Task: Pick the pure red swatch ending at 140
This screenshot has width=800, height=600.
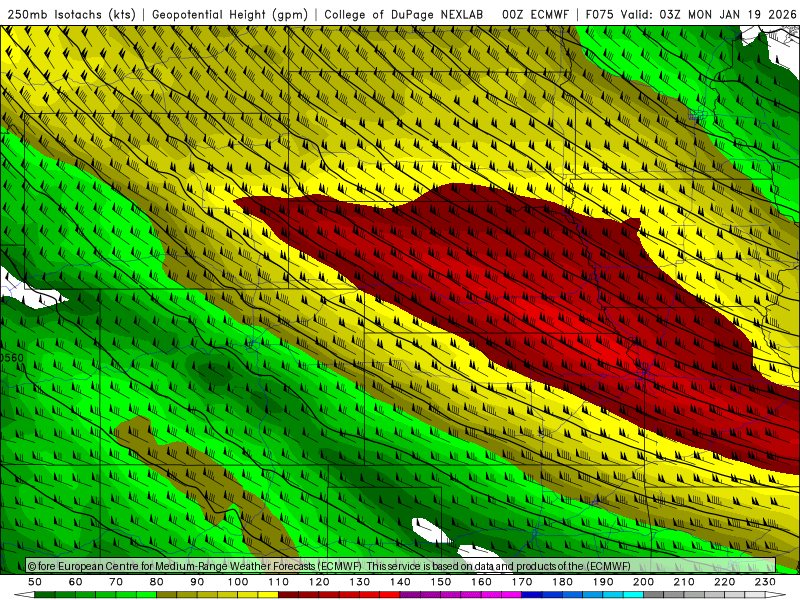Action: coord(390,595)
